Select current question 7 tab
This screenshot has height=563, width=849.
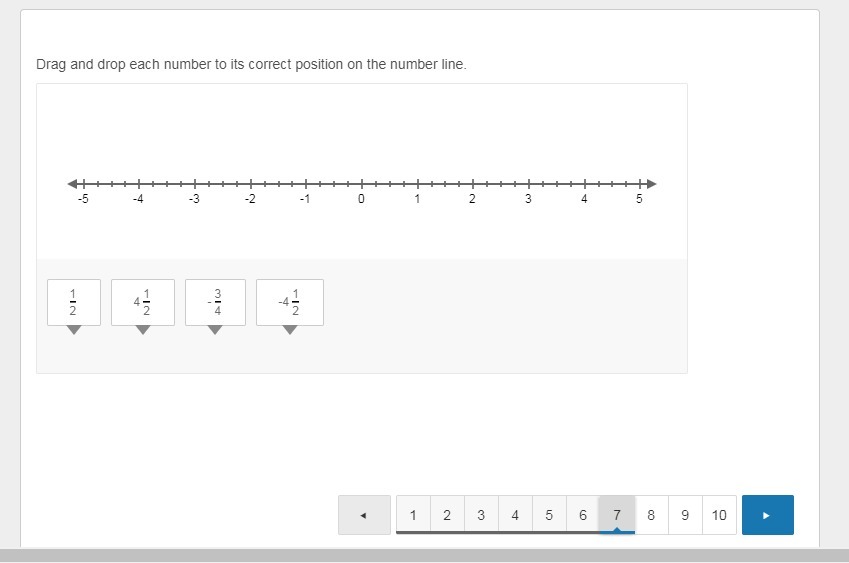pyautogui.click(x=617, y=515)
